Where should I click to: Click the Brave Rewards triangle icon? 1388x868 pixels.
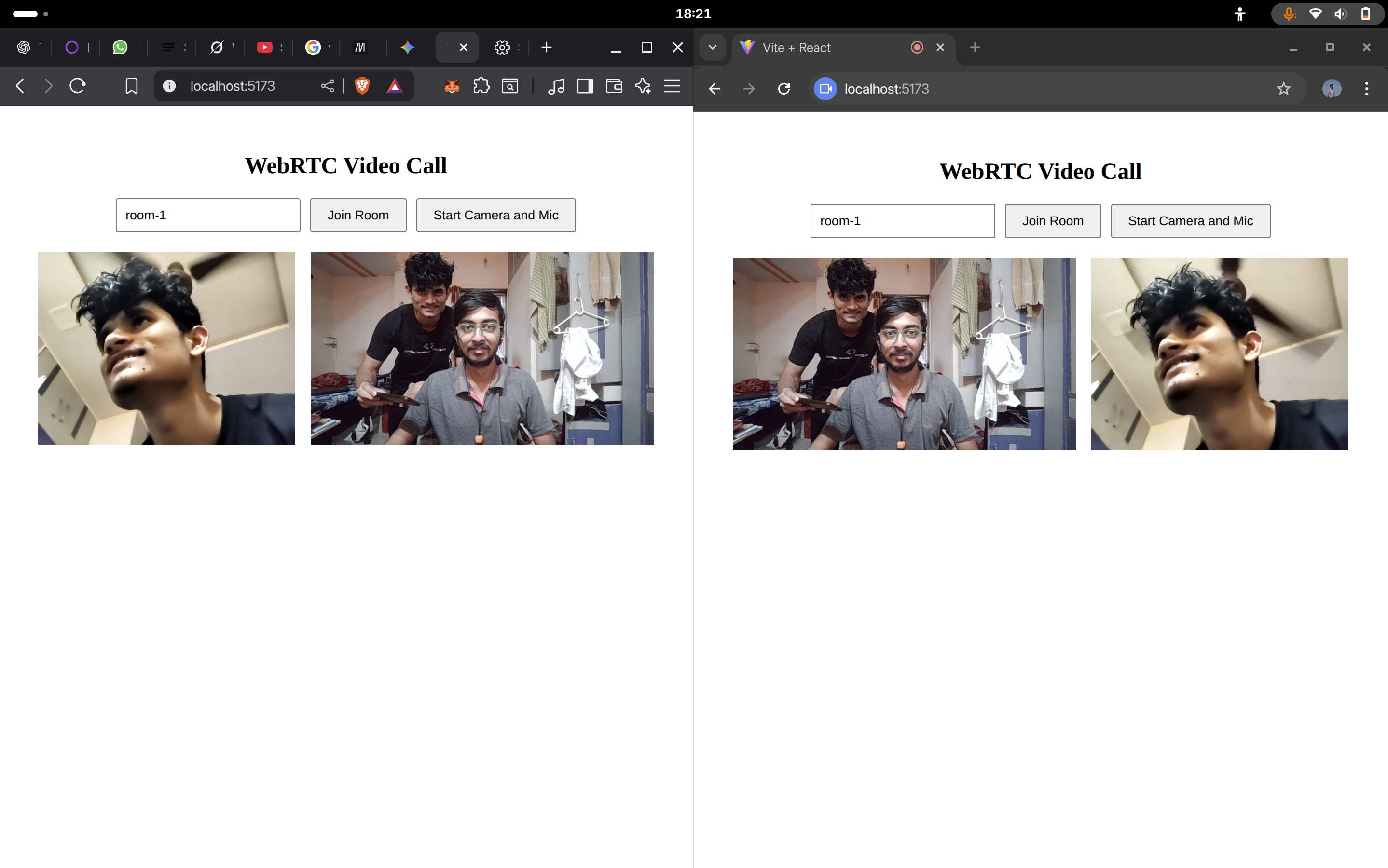pyautogui.click(x=395, y=86)
